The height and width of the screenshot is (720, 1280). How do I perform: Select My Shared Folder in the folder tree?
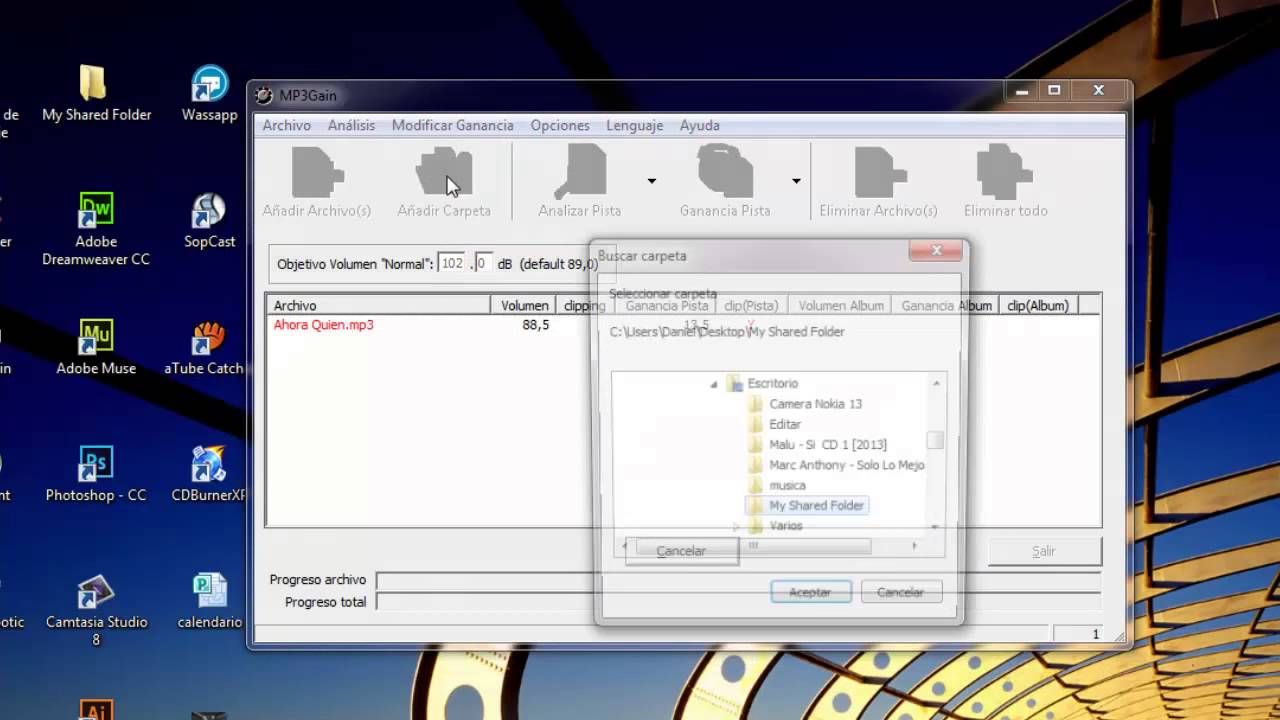pos(816,506)
